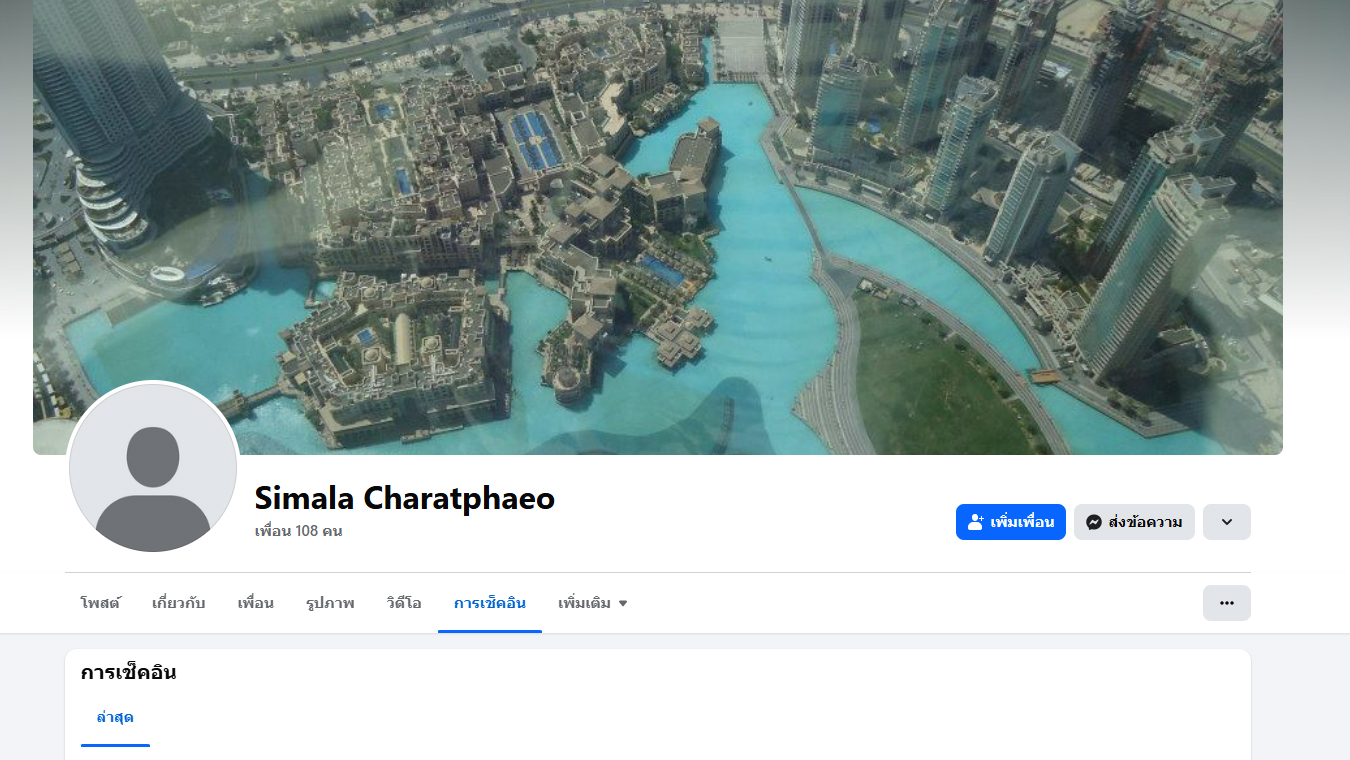Image resolution: width=1350 pixels, height=760 pixels.
Task: Click the Simala Charatphaeo profile name
Action: pyautogui.click(x=405, y=498)
